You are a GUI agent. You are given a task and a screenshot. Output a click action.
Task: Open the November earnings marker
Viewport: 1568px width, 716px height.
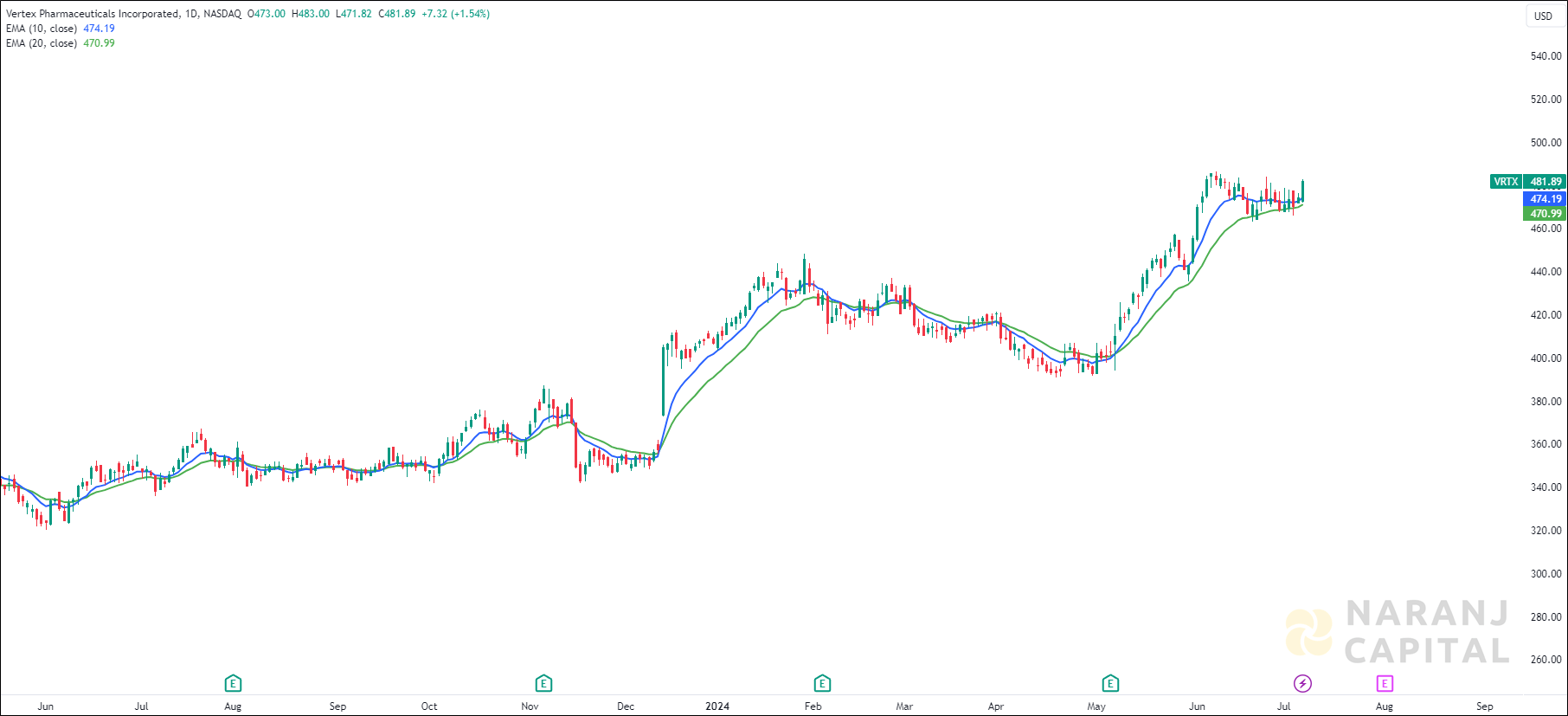[543, 684]
